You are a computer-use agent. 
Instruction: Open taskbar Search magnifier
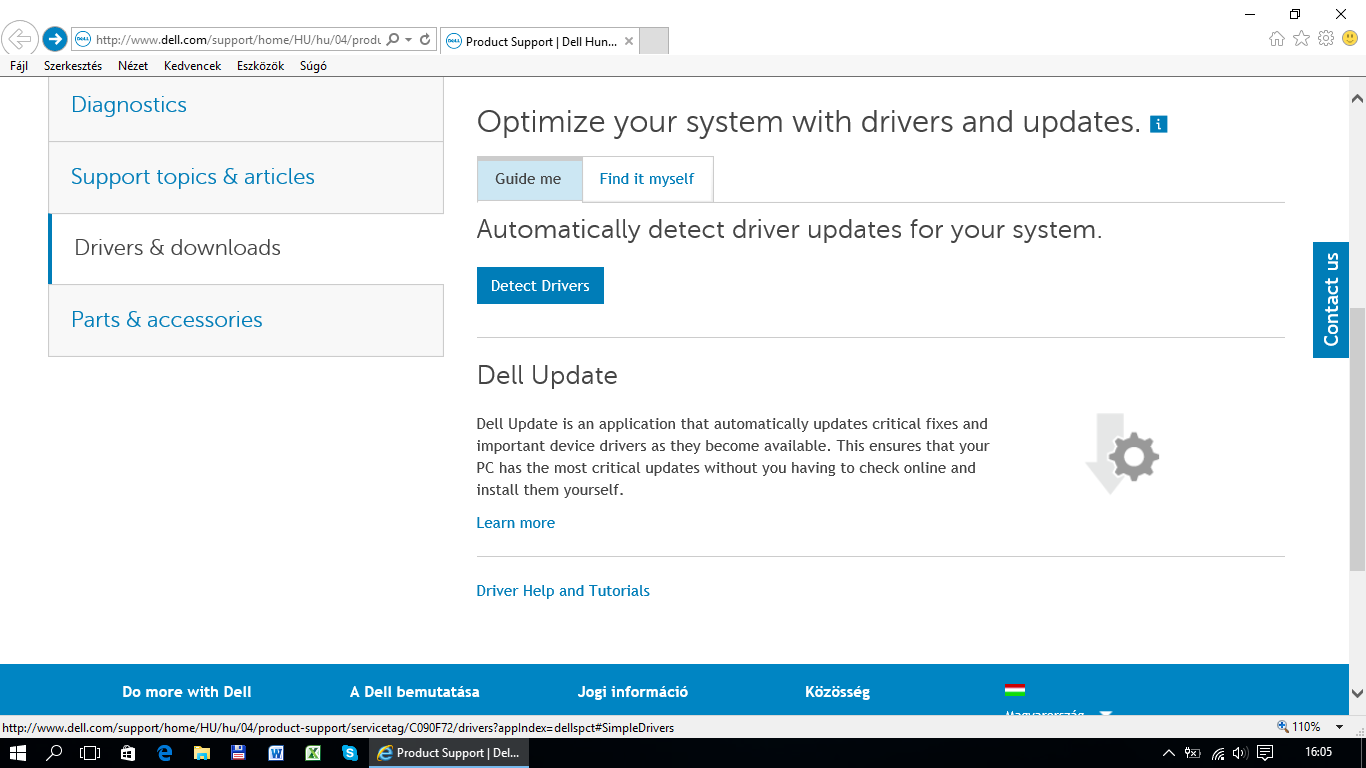point(55,753)
